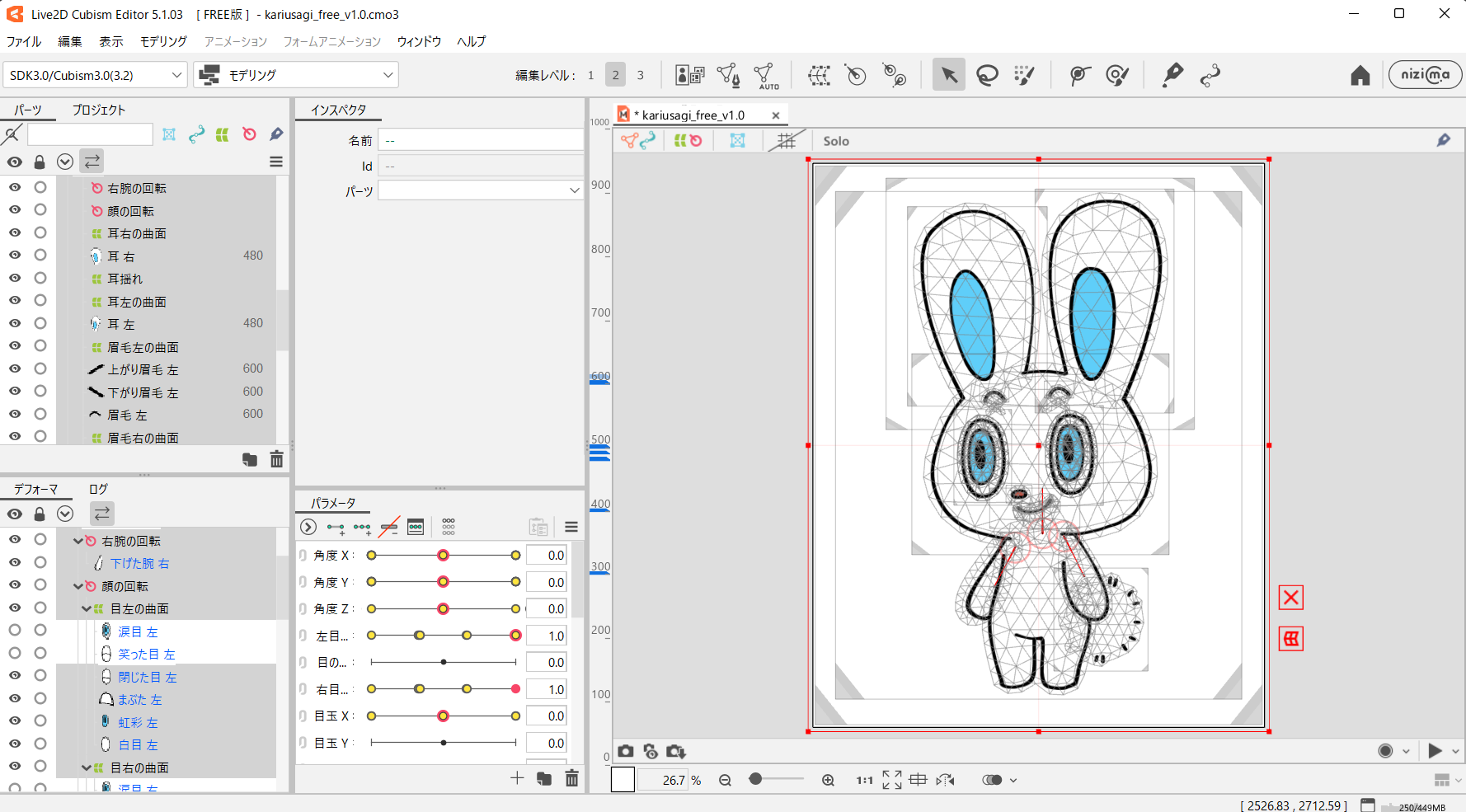Click the automatic mesh generator AUTO icon
Viewport: 1466px width, 812px height.
click(x=765, y=75)
